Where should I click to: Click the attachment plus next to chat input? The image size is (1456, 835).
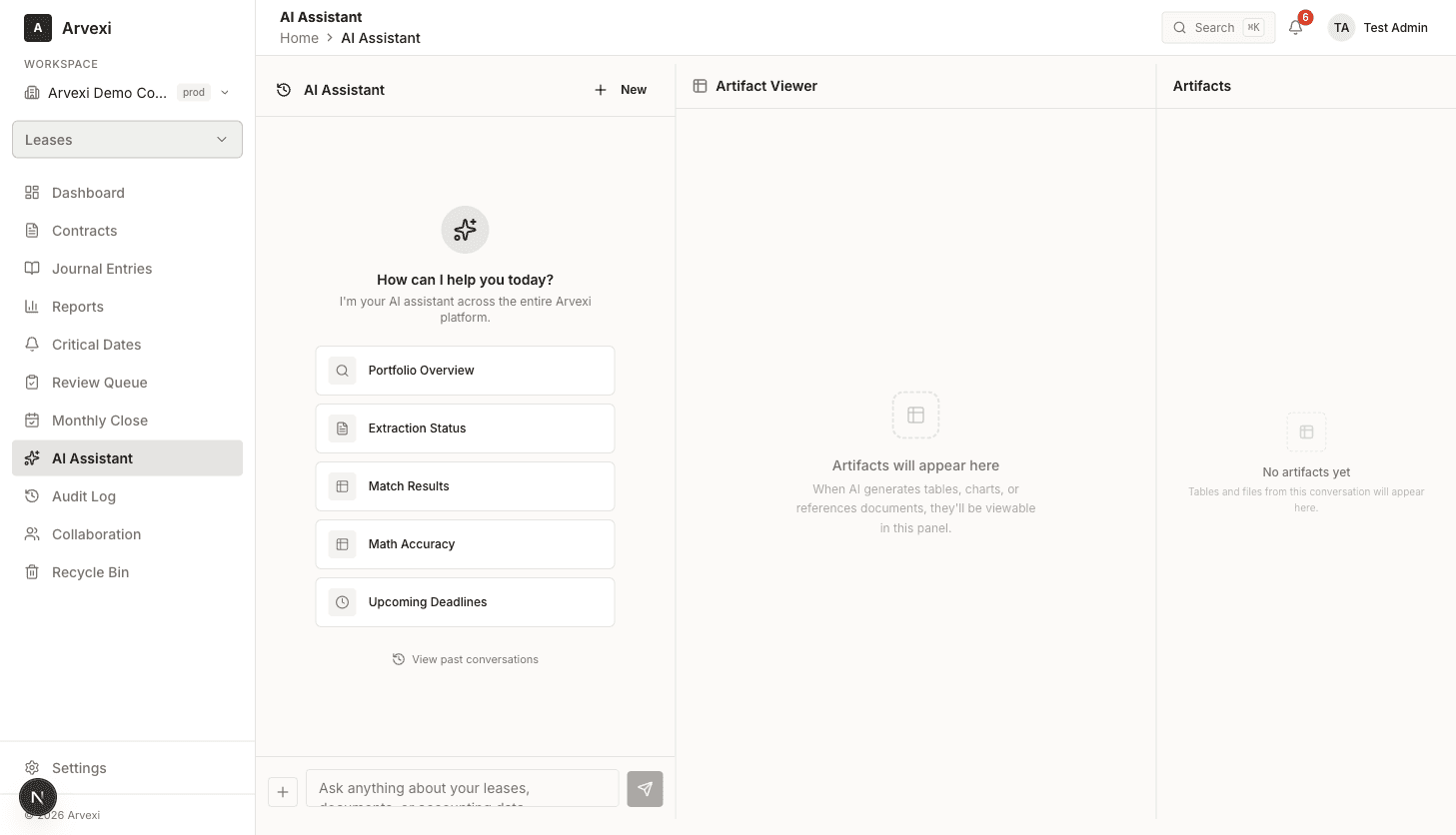[x=283, y=791]
